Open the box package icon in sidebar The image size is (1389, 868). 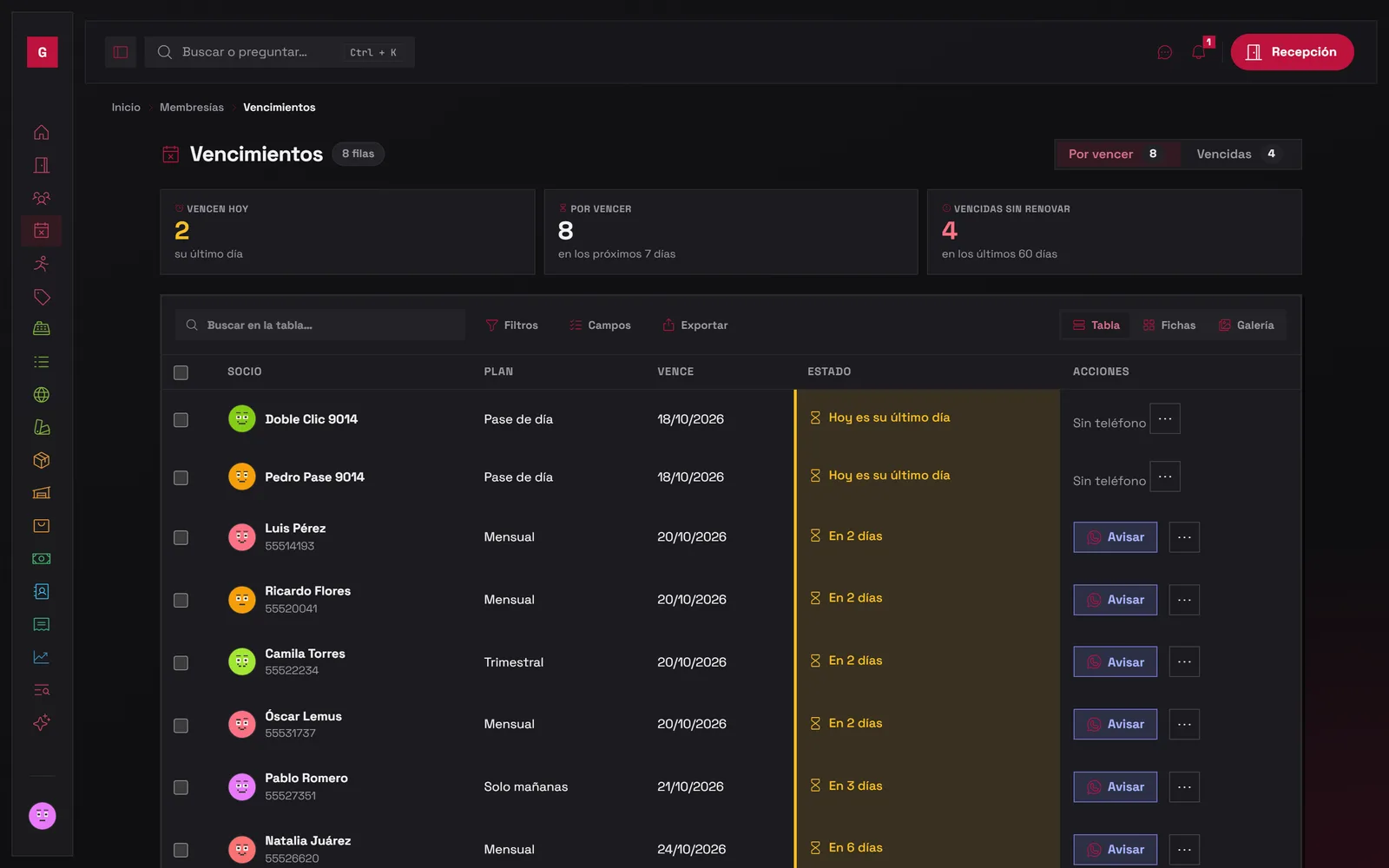(41, 460)
